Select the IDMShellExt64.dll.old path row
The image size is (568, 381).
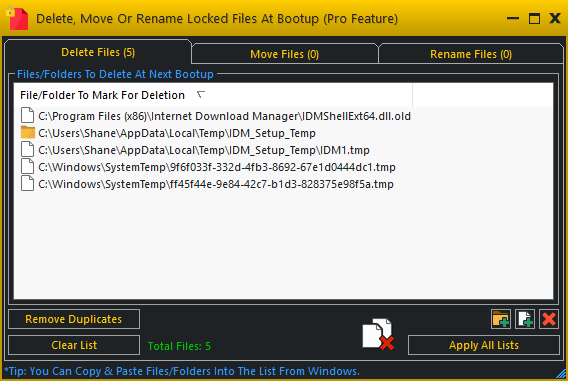(225, 116)
